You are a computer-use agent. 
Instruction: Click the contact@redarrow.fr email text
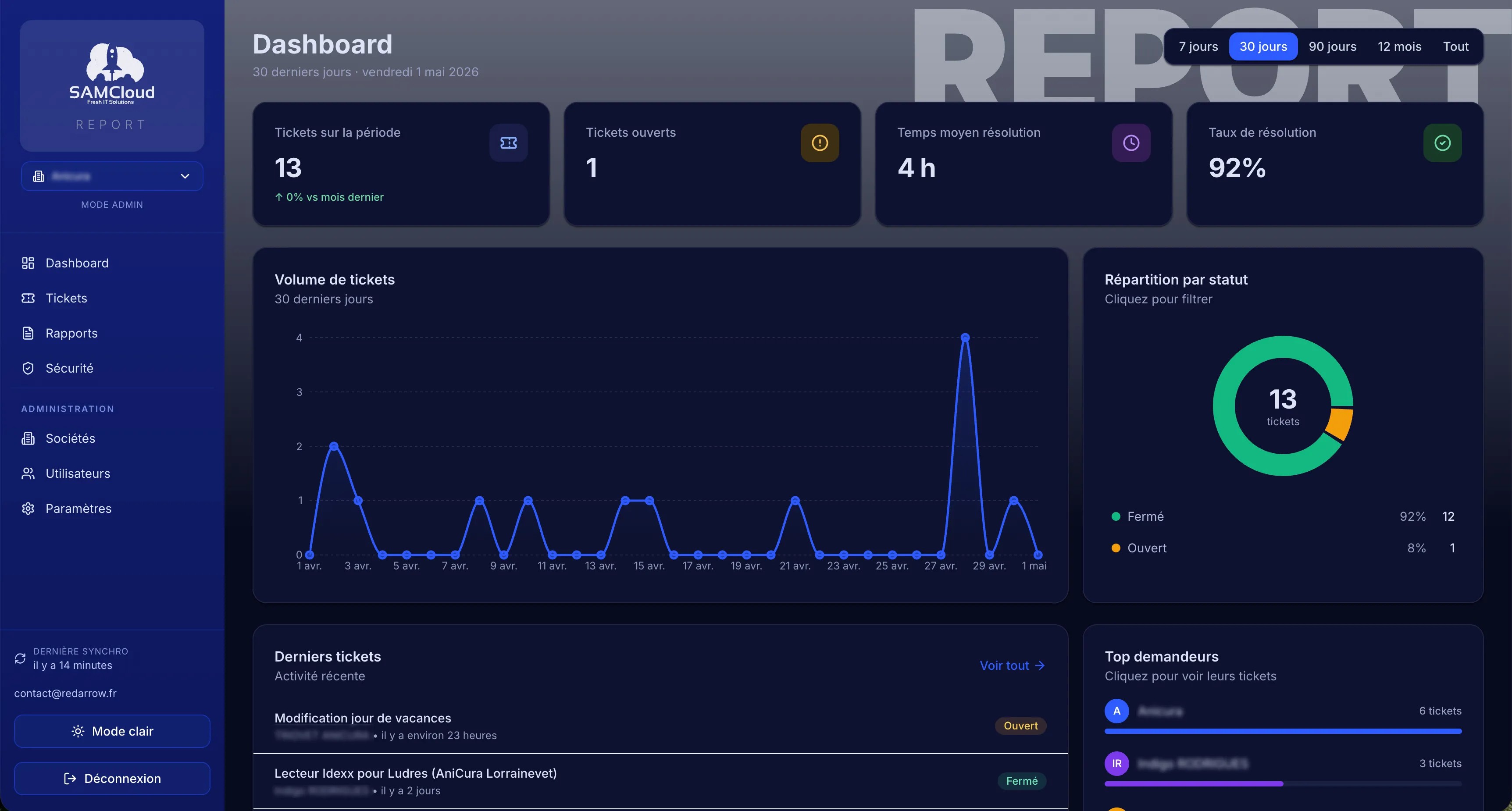coord(65,693)
